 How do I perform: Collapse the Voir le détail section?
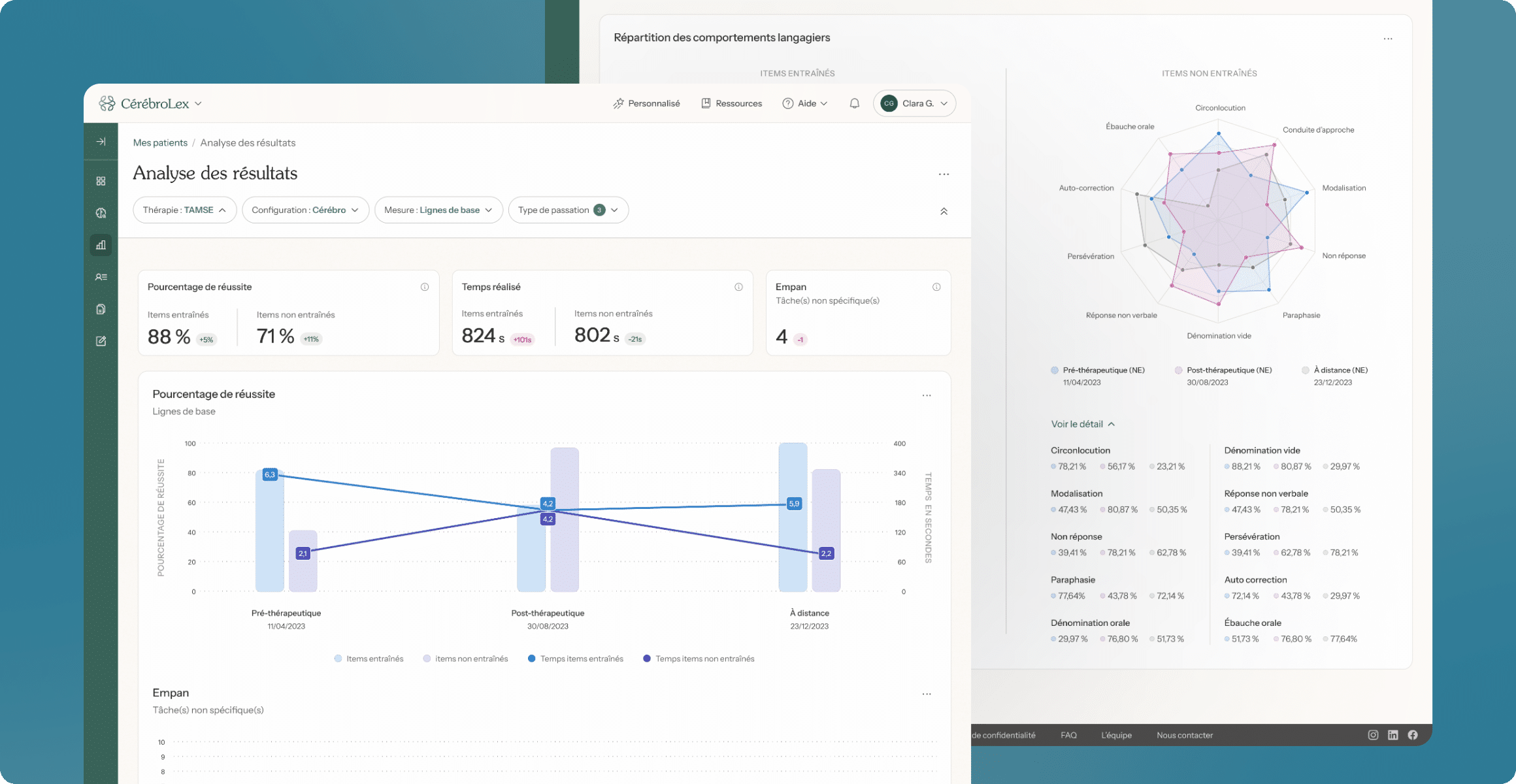tap(1083, 424)
